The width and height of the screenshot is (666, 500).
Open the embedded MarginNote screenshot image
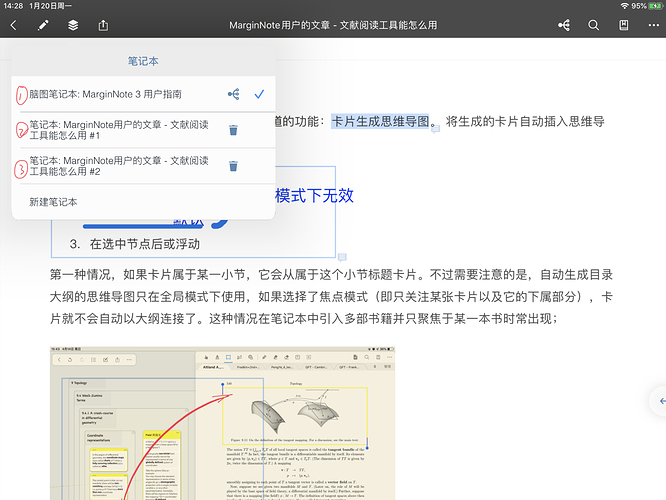click(x=223, y=423)
